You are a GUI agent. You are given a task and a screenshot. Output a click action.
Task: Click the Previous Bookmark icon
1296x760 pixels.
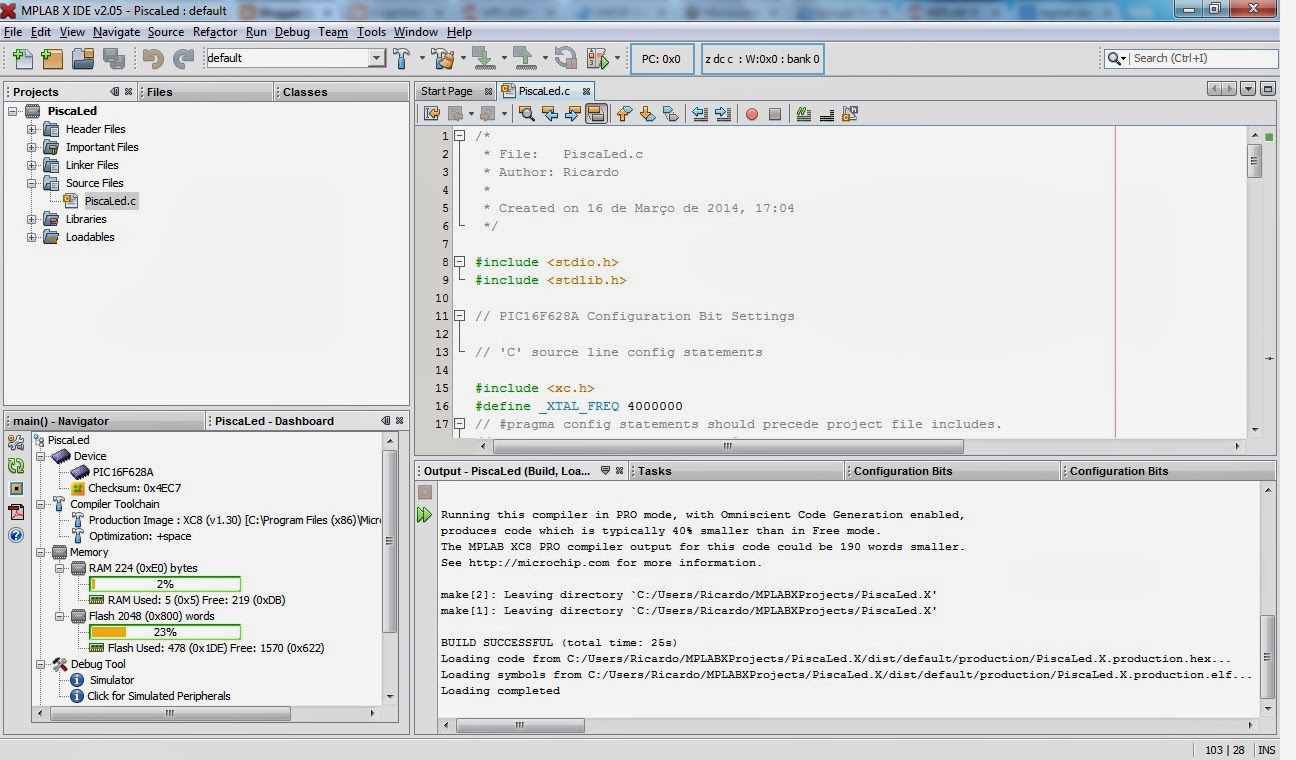coord(624,114)
